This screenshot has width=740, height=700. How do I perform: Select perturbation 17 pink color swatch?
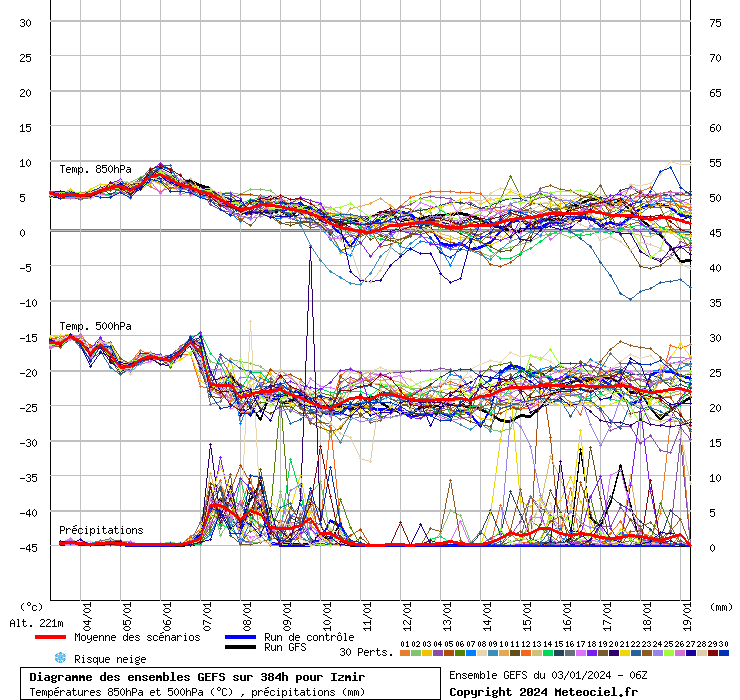581,653
